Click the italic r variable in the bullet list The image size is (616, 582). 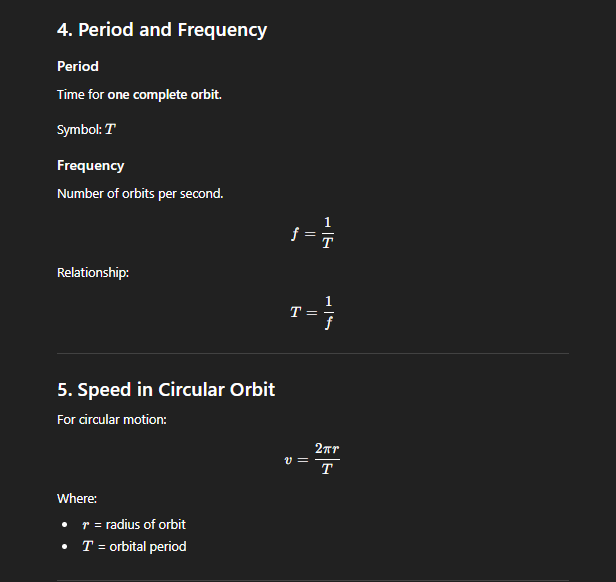click(85, 525)
